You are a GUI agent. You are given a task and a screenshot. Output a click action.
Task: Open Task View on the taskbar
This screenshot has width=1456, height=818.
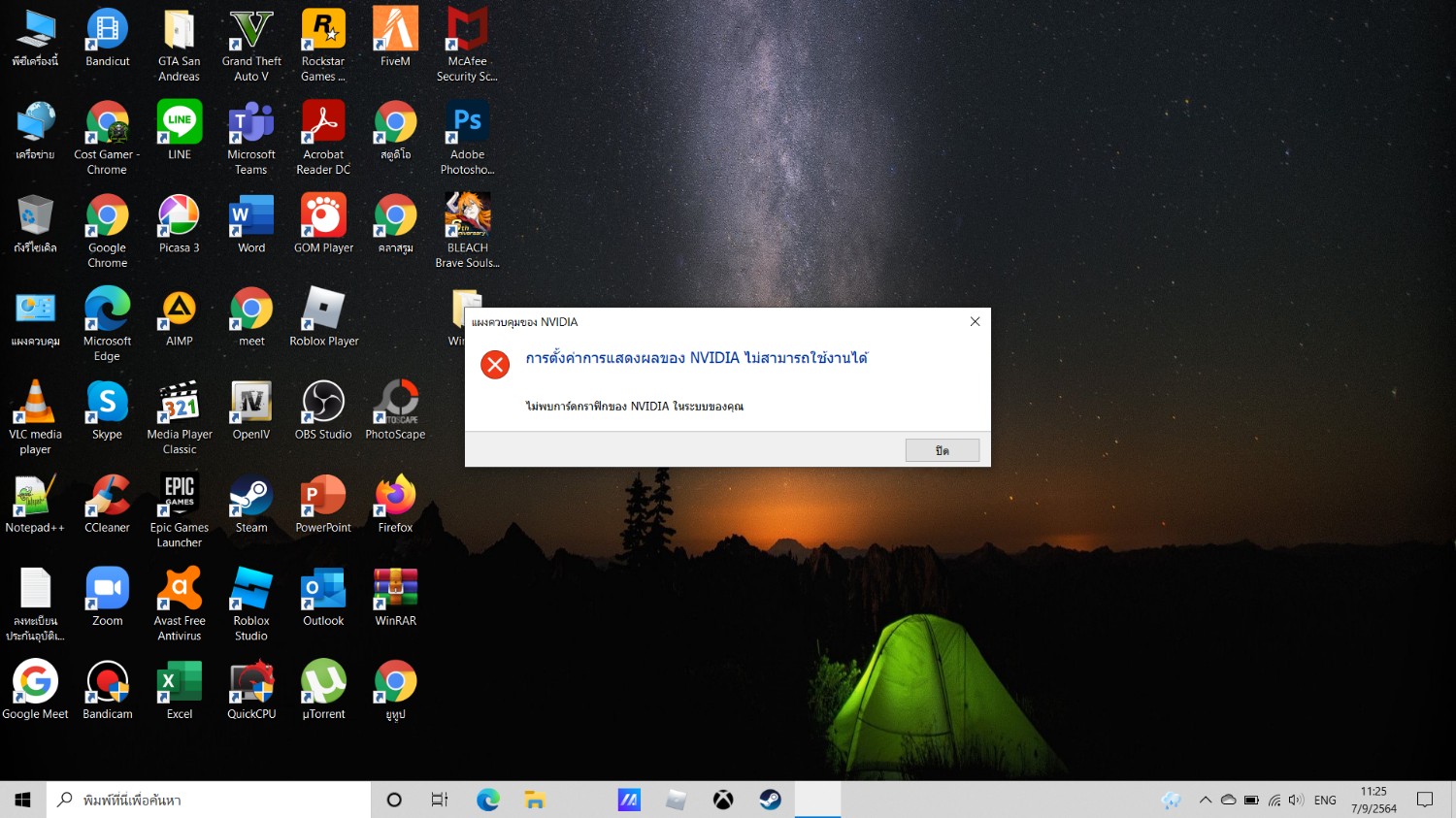coord(440,800)
